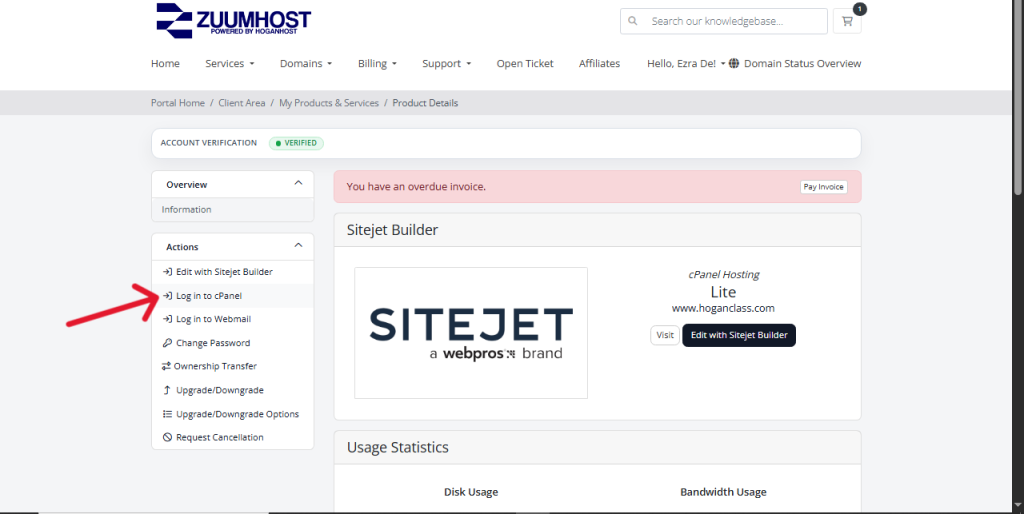Viewport: 1024px width, 514px height.
Task: Select Request Cancellation action
Action: (232, 438)
